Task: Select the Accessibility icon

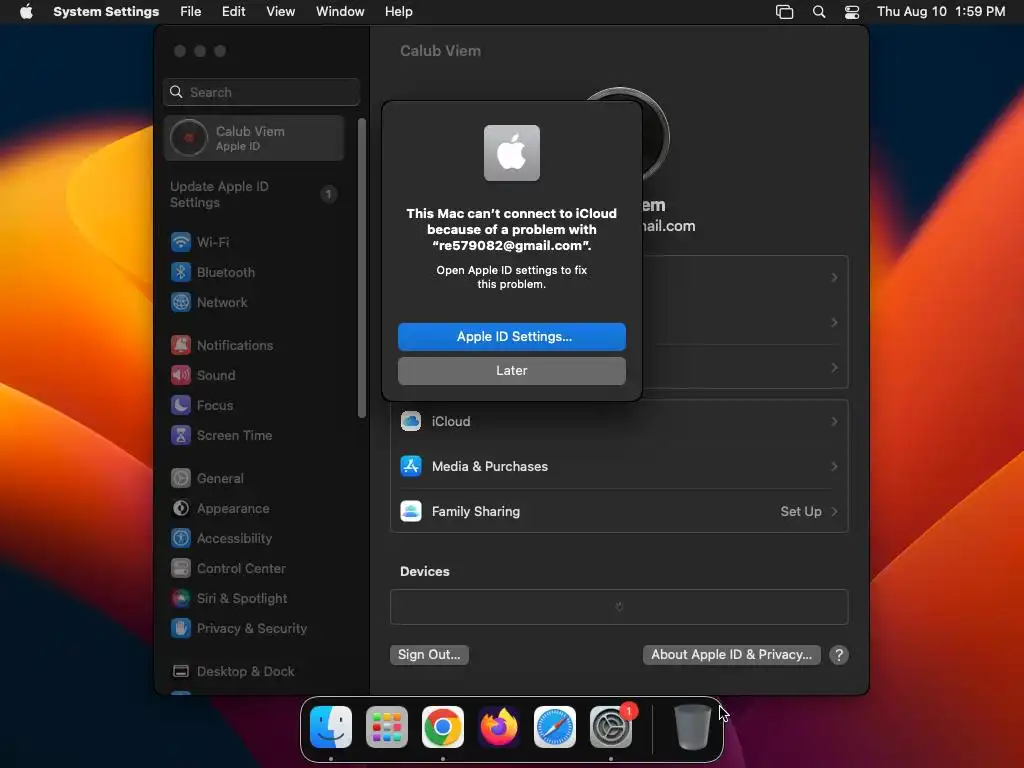Action: pyautogui.click(x=181, y=538)
